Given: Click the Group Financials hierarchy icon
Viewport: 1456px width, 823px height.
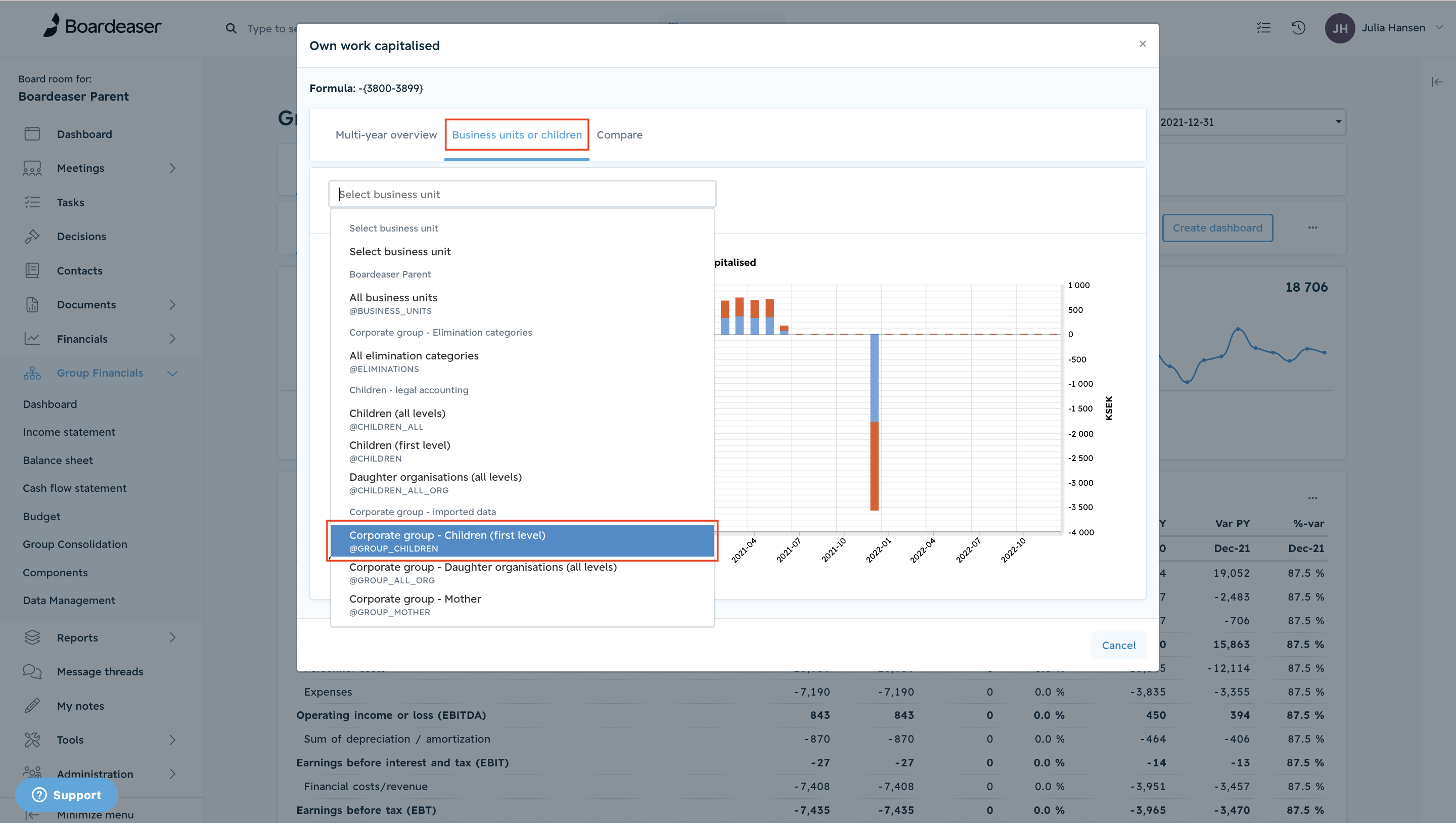Looking at the screenshot, I should click(x=32, y=373).
